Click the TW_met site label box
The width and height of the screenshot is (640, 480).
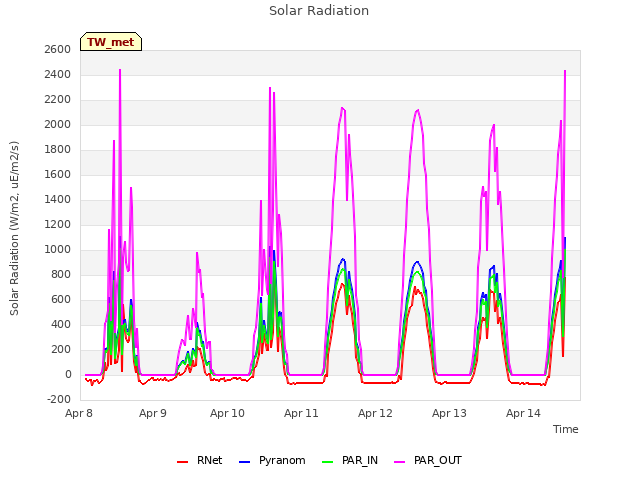(111, 42)
